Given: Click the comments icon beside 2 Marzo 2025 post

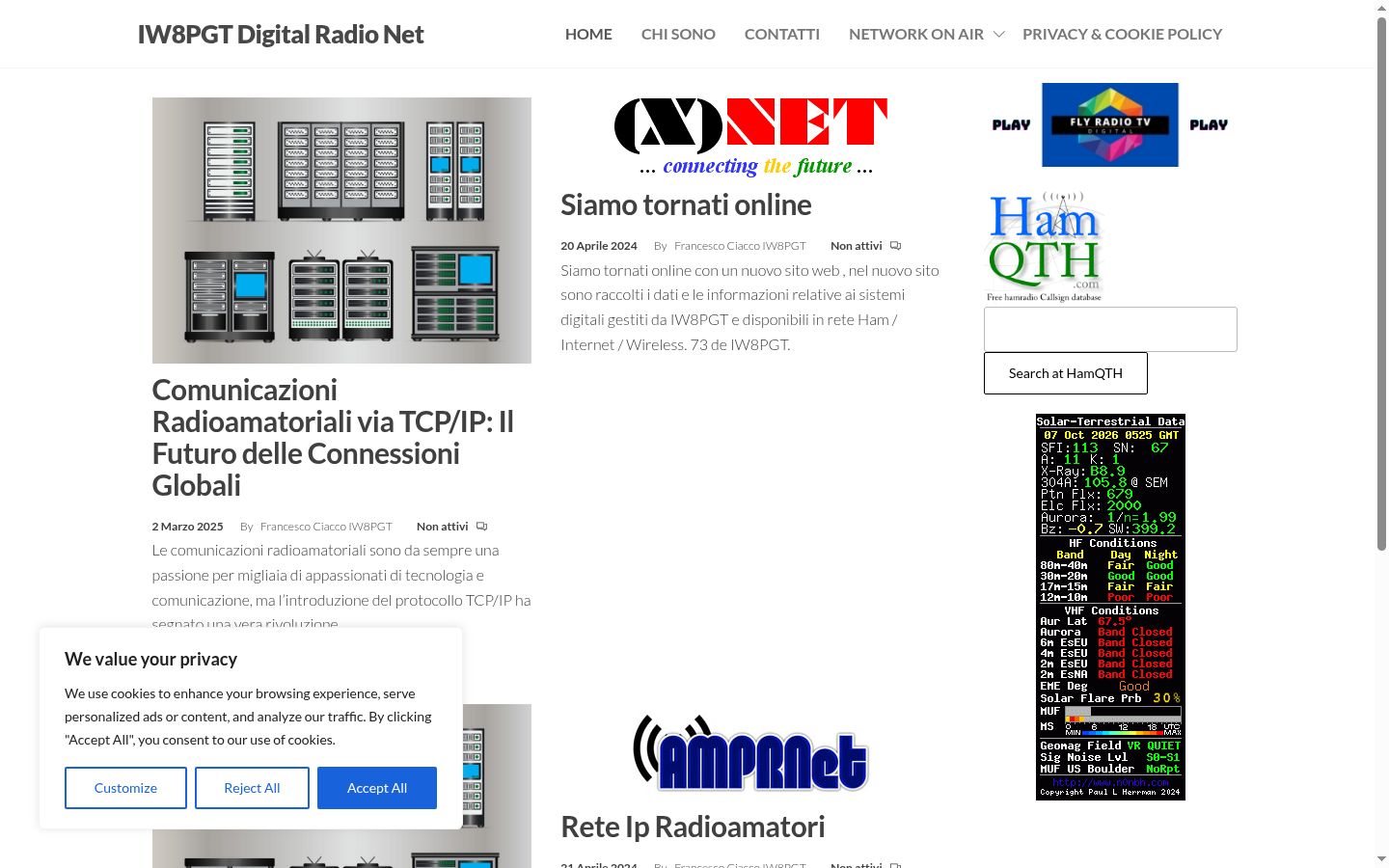Looking at the screenshot, I should [481, 527].
